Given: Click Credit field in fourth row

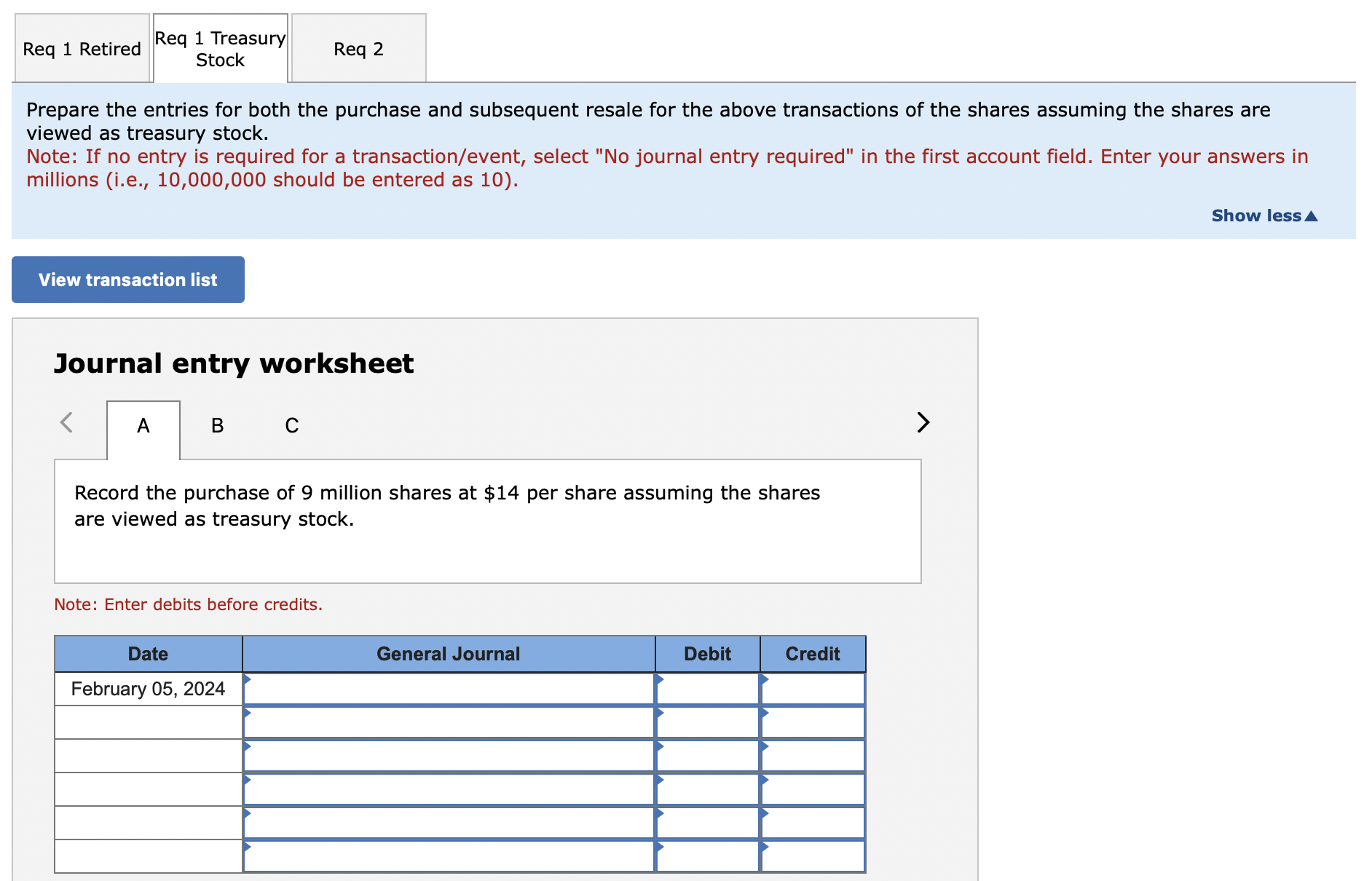Looking at the screenshot, I should tap(813, 789).
